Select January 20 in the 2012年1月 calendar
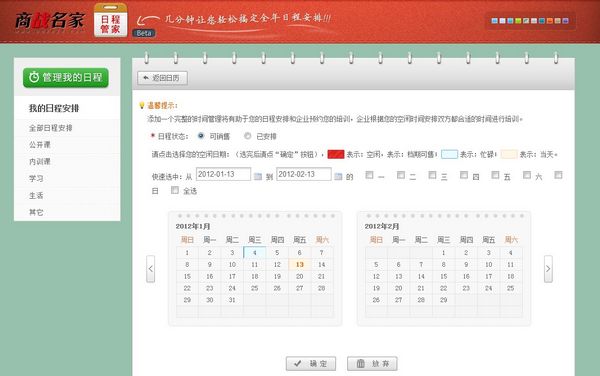This screenshot has height=376, width=600. click(x=300, y=276)
